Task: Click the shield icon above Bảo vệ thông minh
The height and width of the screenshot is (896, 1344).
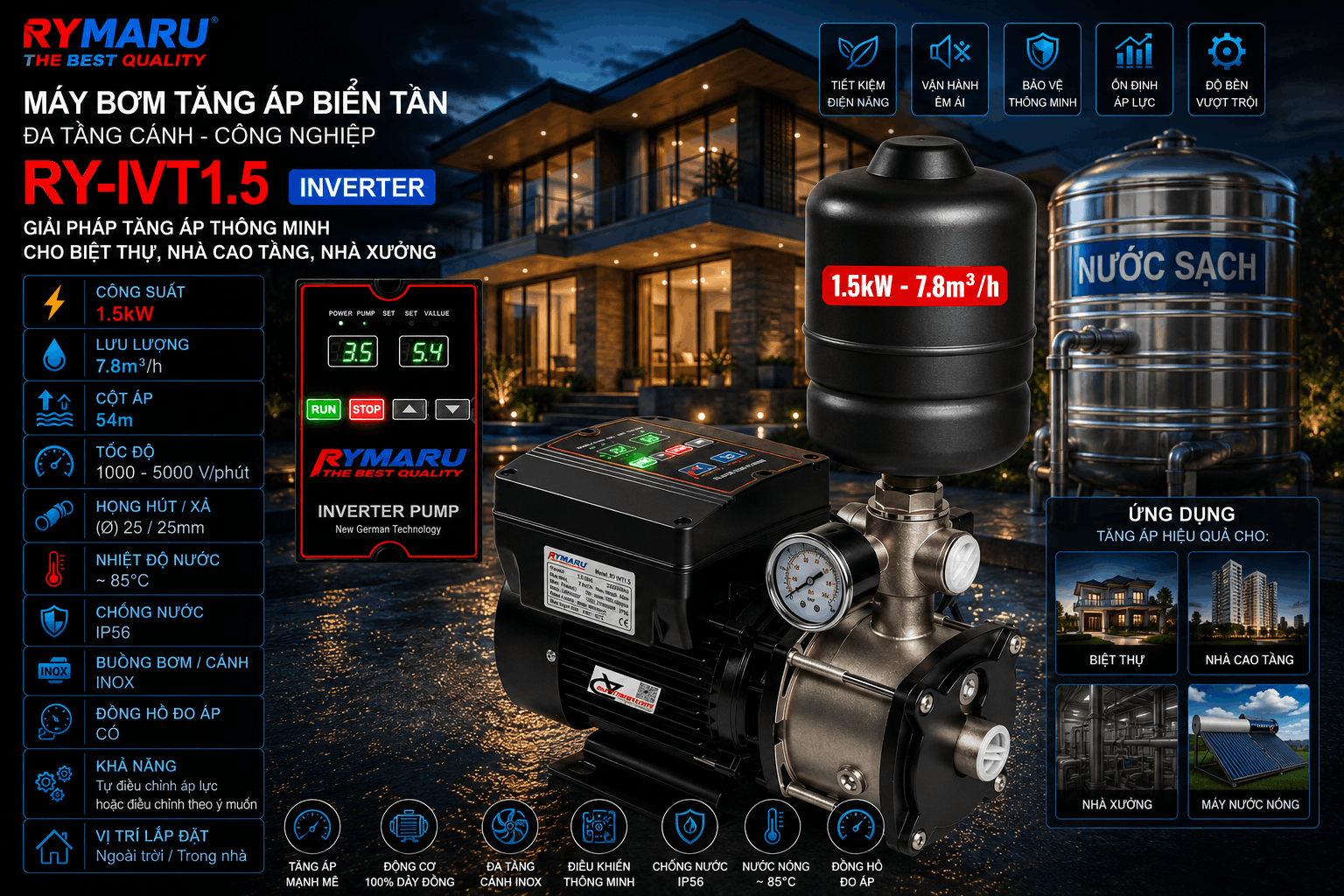Action: click(x=1042, y=52)
